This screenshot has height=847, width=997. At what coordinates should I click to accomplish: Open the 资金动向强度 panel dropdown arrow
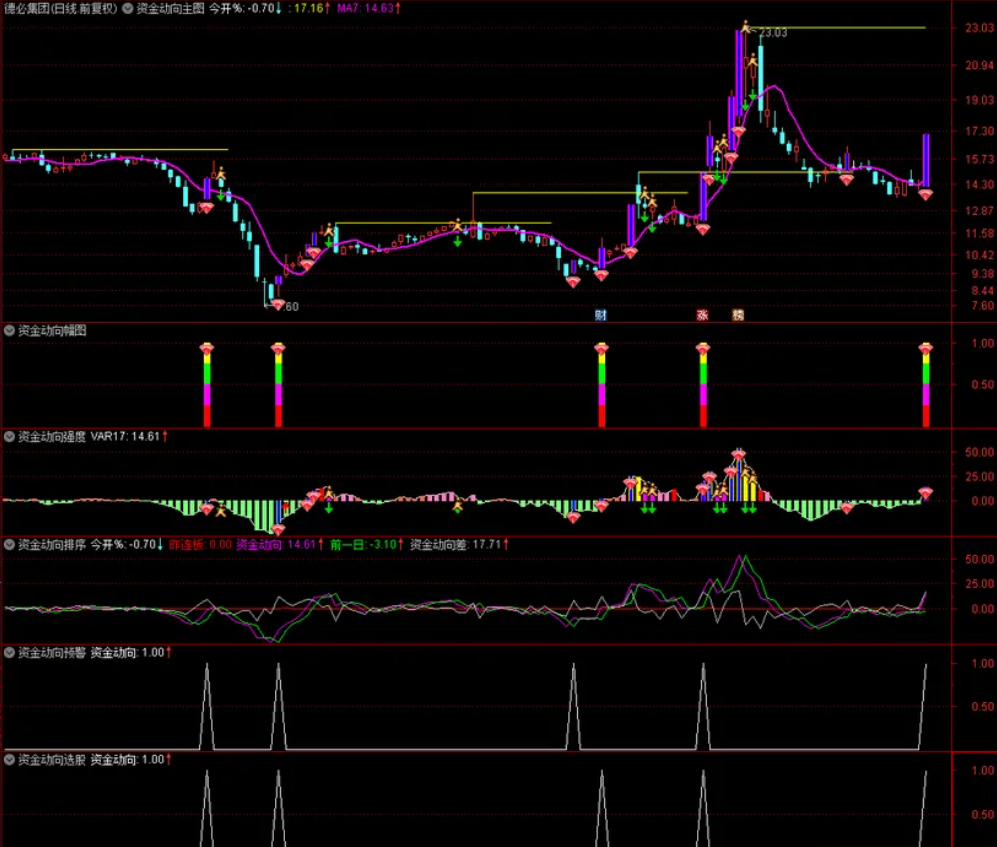tap(10, 437)
